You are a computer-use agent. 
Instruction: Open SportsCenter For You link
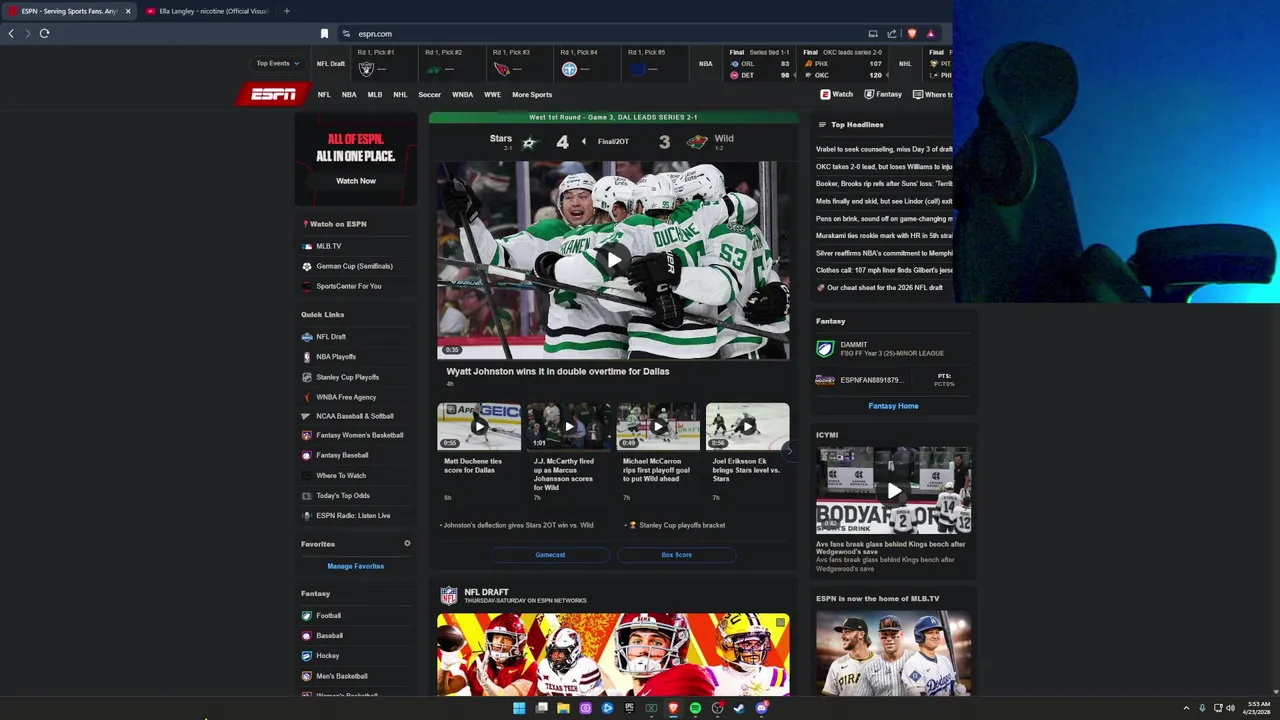pyautogui.click(x=348, y=286)
